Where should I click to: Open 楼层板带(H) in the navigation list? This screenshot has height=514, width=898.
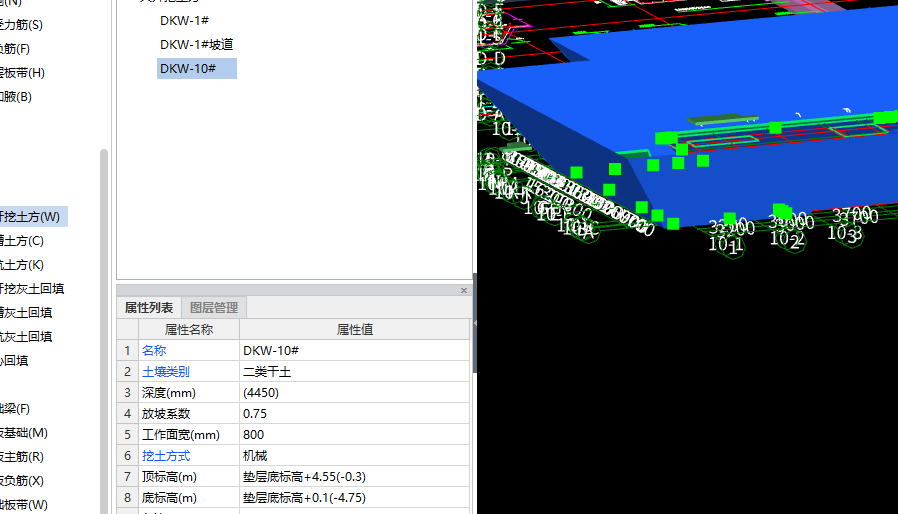coord(22,73)
